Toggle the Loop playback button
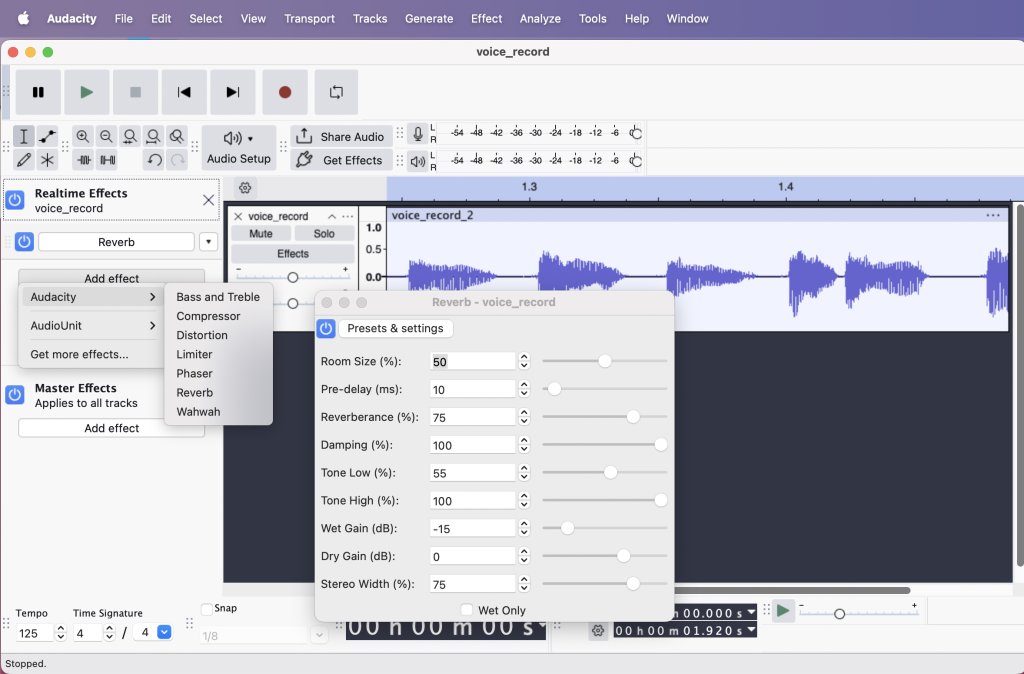The image size is (1024, 674). [x=336, y=92]
